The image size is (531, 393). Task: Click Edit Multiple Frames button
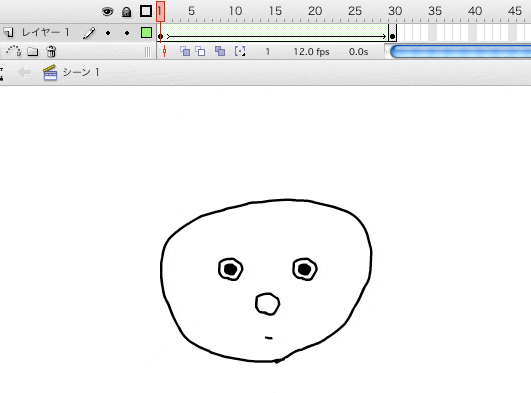220,51
